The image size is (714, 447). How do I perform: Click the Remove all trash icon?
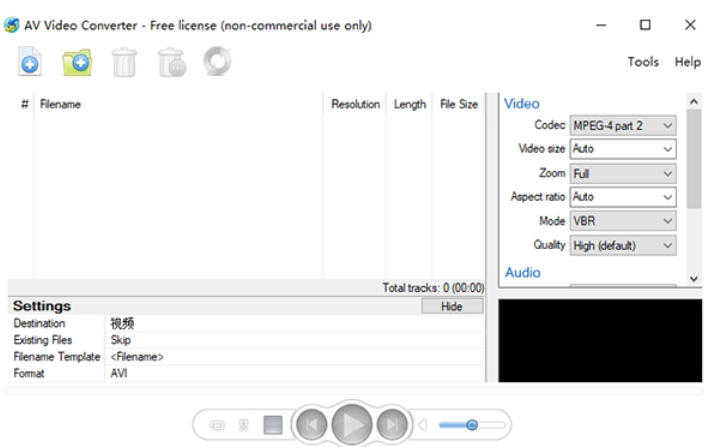pyautogui.click(x=171, y=63)
